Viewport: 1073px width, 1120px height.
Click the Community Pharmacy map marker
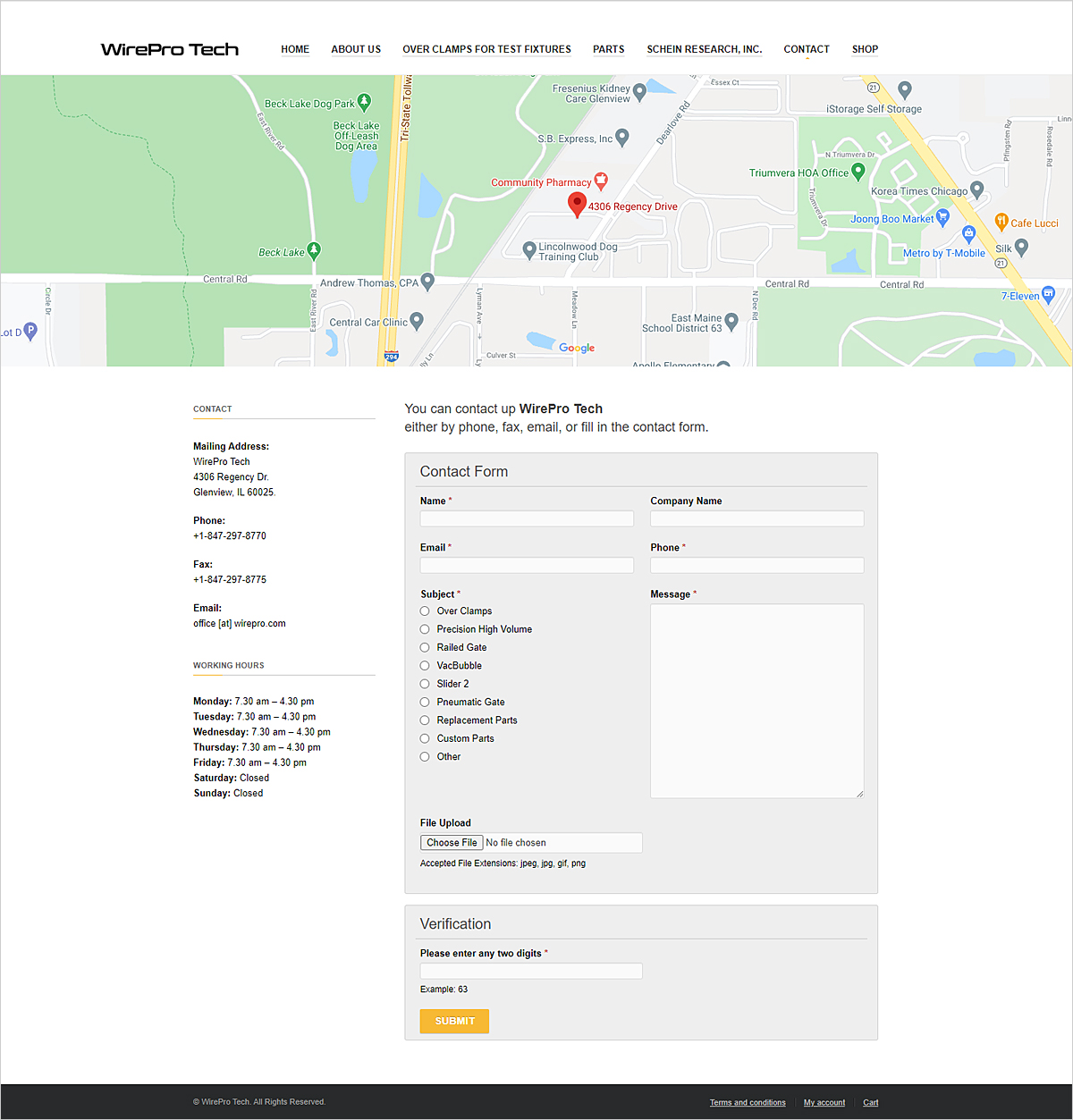[601, 181]
